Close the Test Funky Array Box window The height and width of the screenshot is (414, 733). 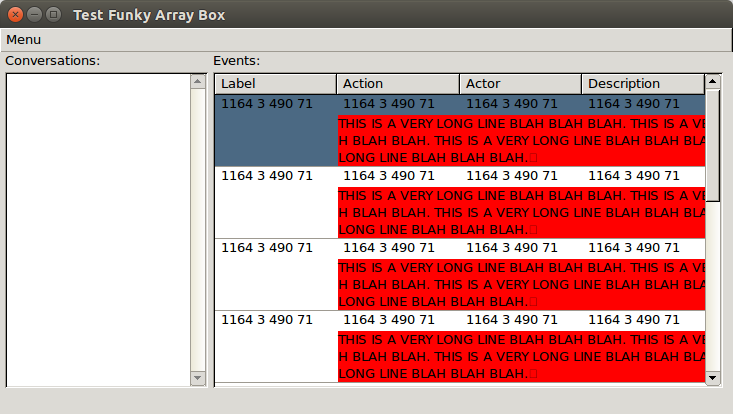16,15
